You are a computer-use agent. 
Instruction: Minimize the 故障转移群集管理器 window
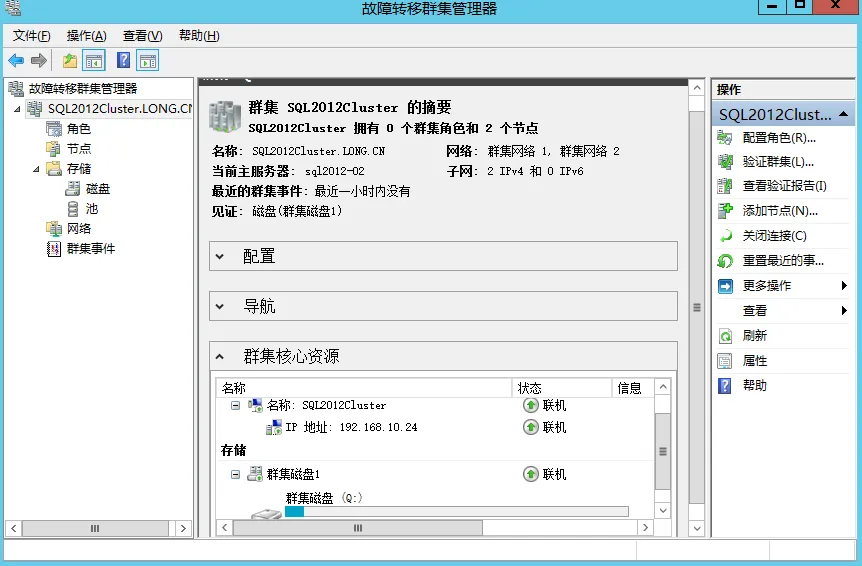pos(772,6)
